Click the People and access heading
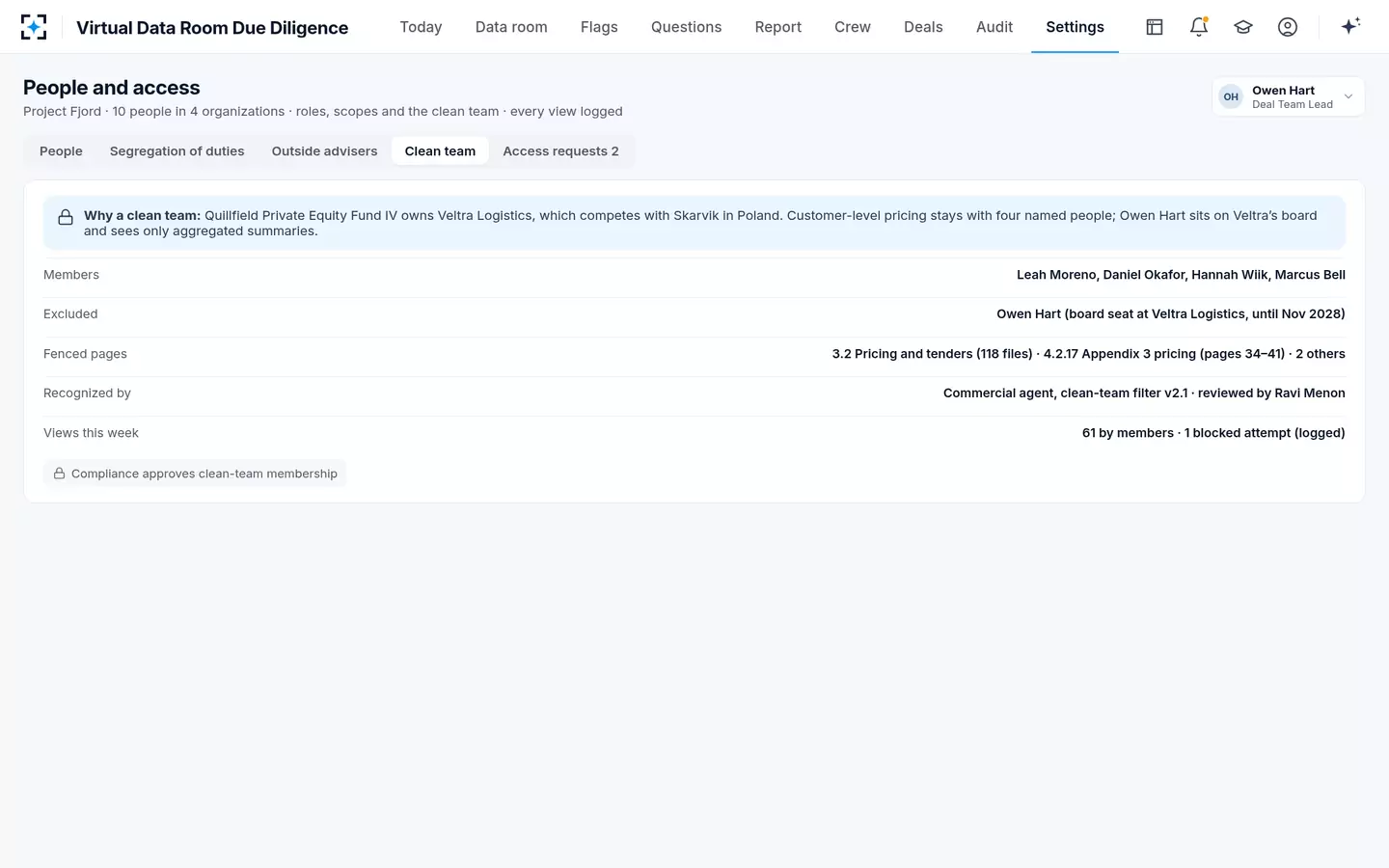1389x868 pixels. tap(112, 88)
